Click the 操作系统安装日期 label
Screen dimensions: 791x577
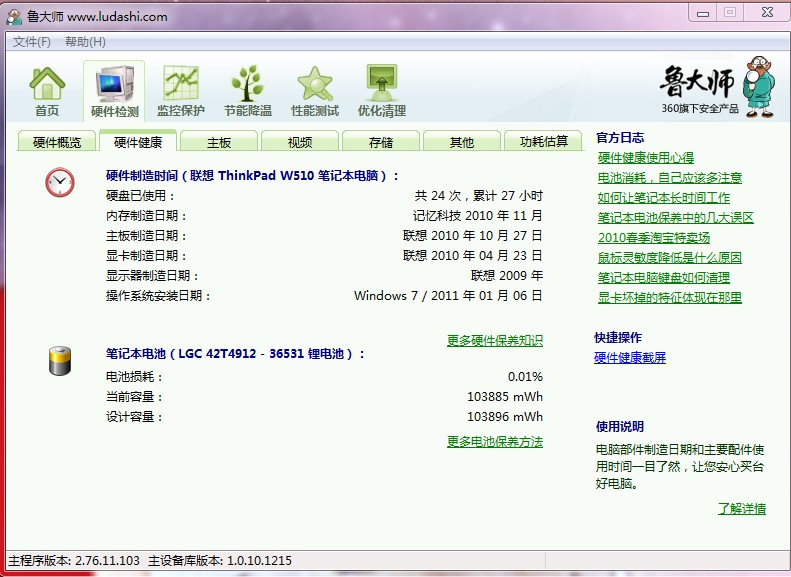(158, 296)
